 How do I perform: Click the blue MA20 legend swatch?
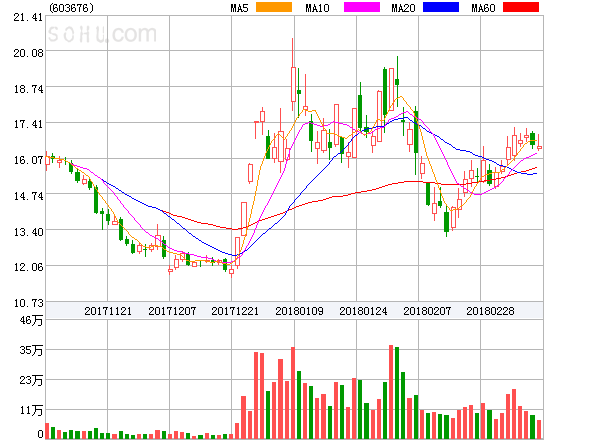tap(441, 7)
